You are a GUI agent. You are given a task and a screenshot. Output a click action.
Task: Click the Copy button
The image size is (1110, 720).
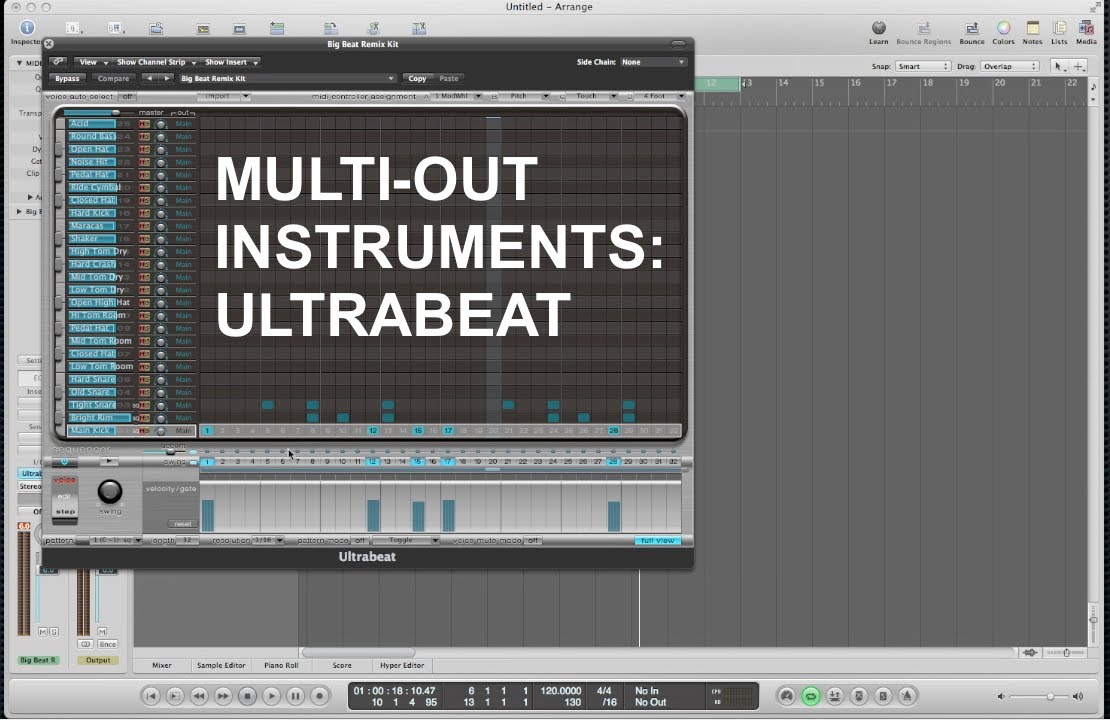(417, 79)
